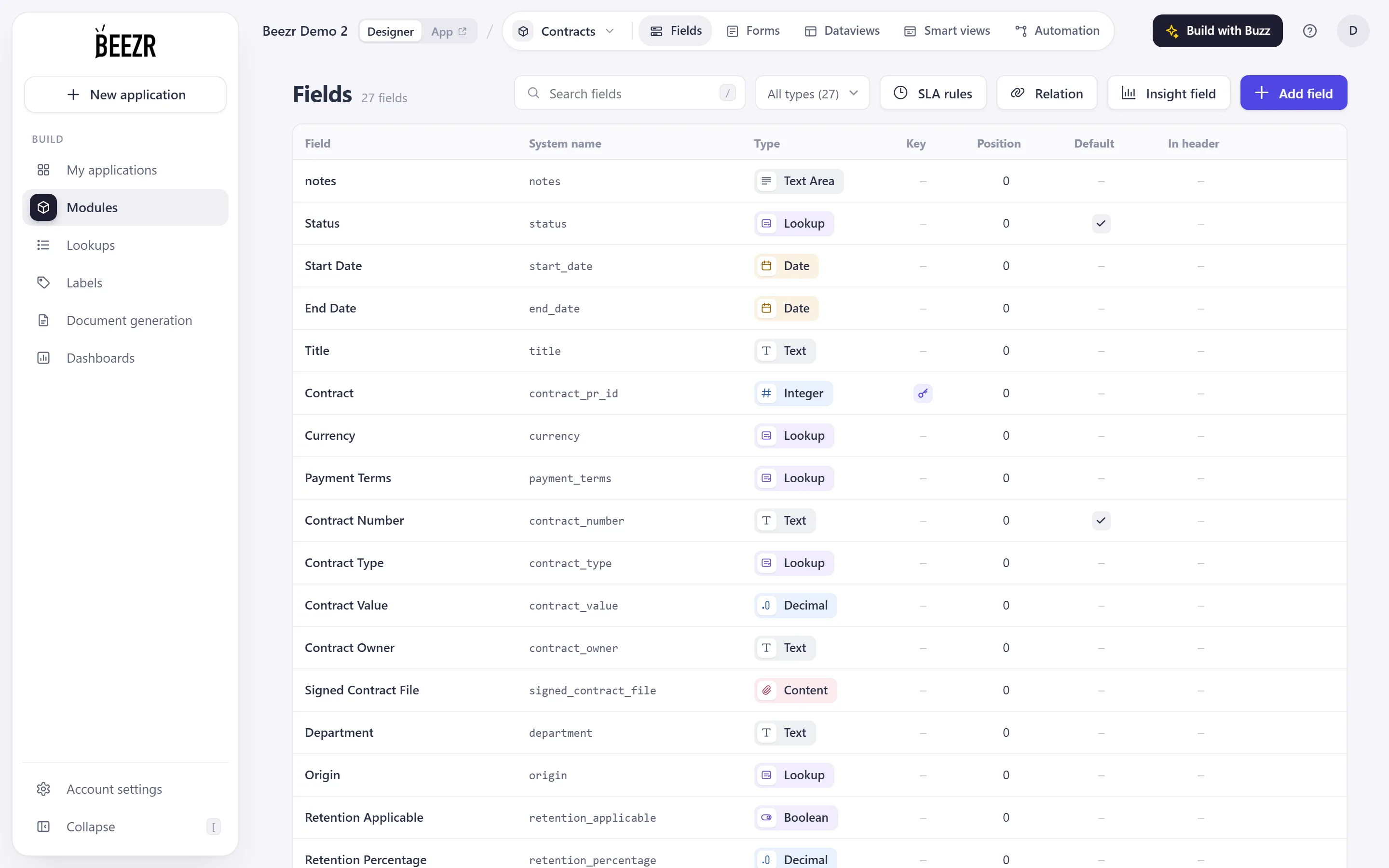Click the Integer hash icon in Contract row
The height and width of the screenshot is (868, 1389).
[766, 393]
